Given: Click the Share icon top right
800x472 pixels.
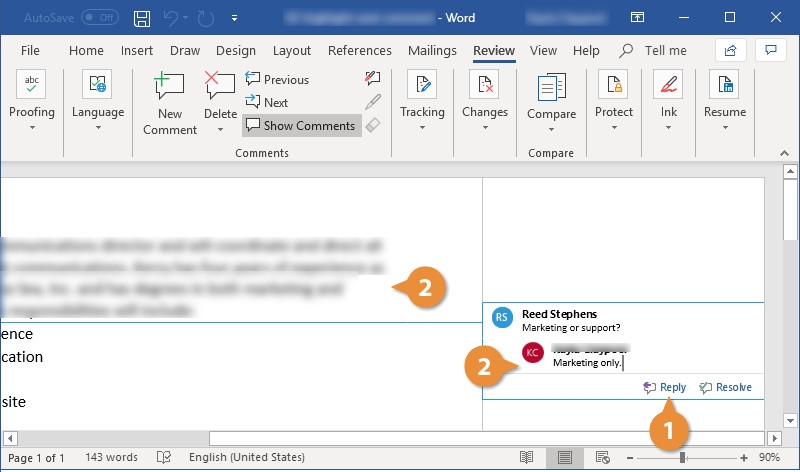Looking at the screenshot, I should click(x=730, y=50).
